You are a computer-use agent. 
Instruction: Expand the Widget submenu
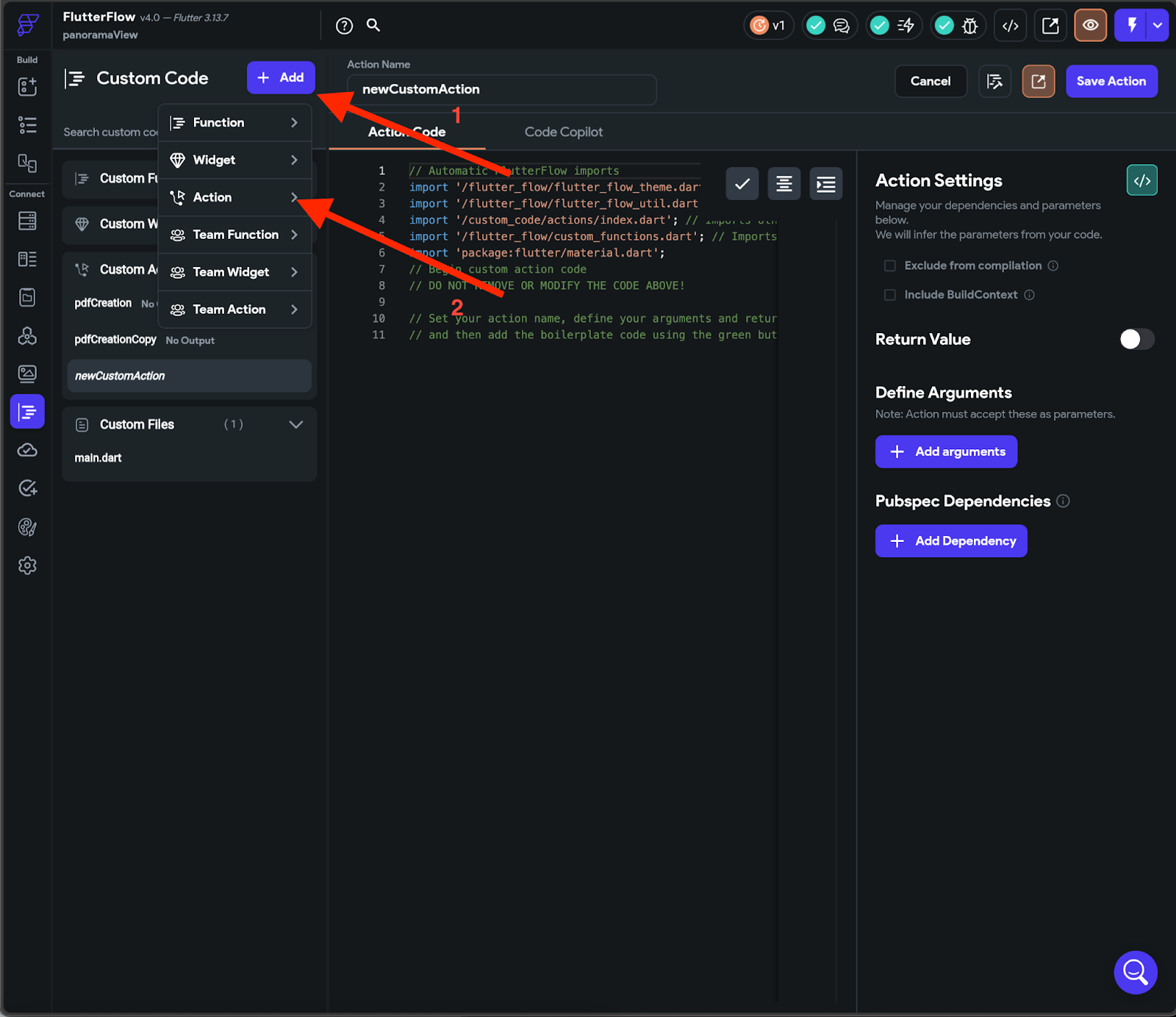point(235,160)
